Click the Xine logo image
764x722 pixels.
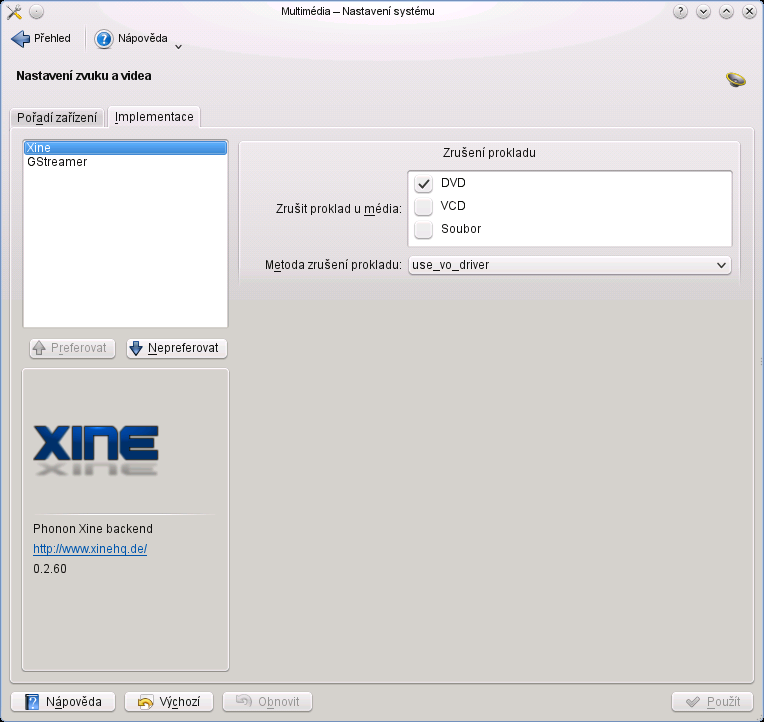[96, 449]
